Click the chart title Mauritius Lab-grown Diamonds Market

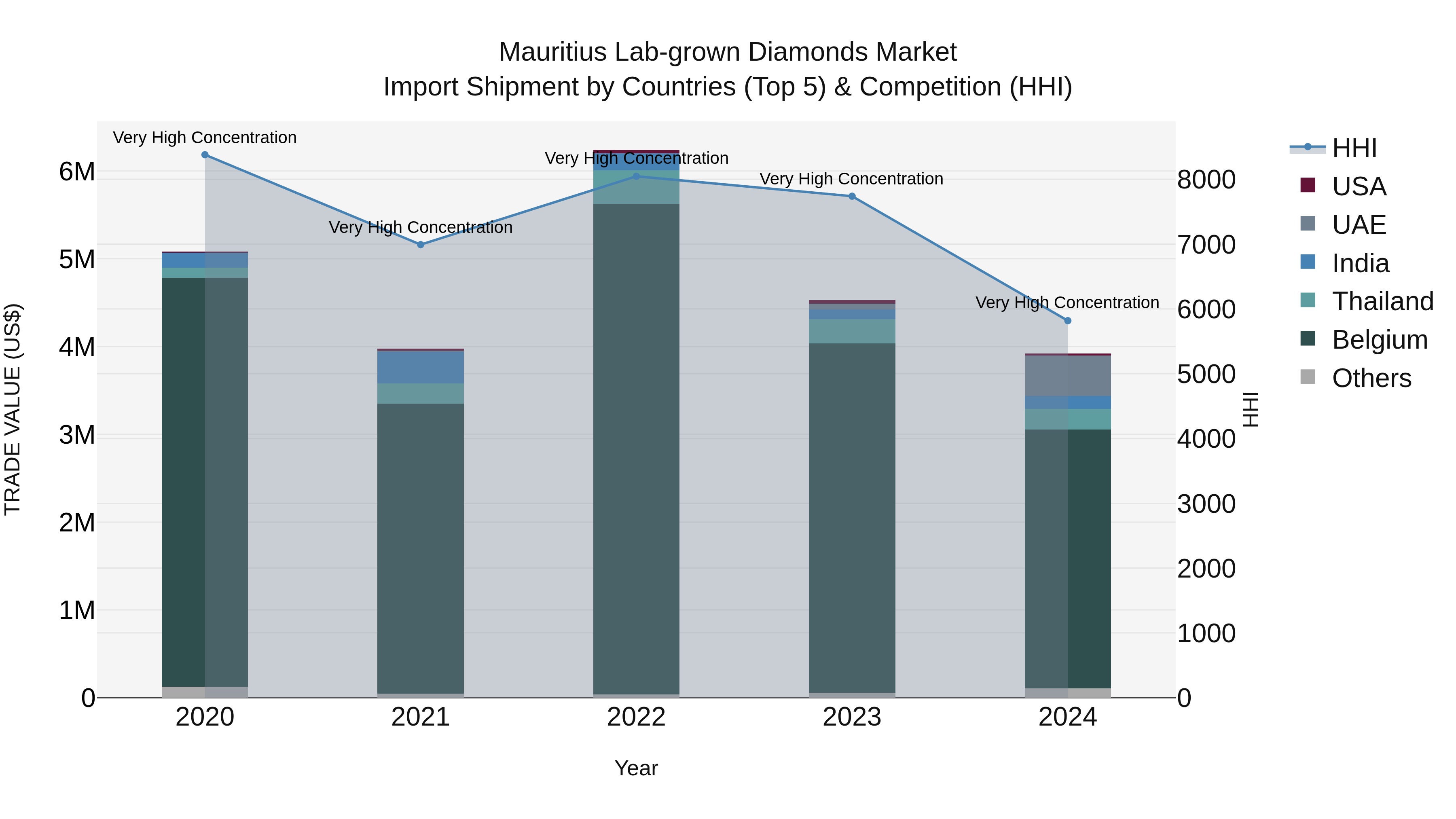728,52
